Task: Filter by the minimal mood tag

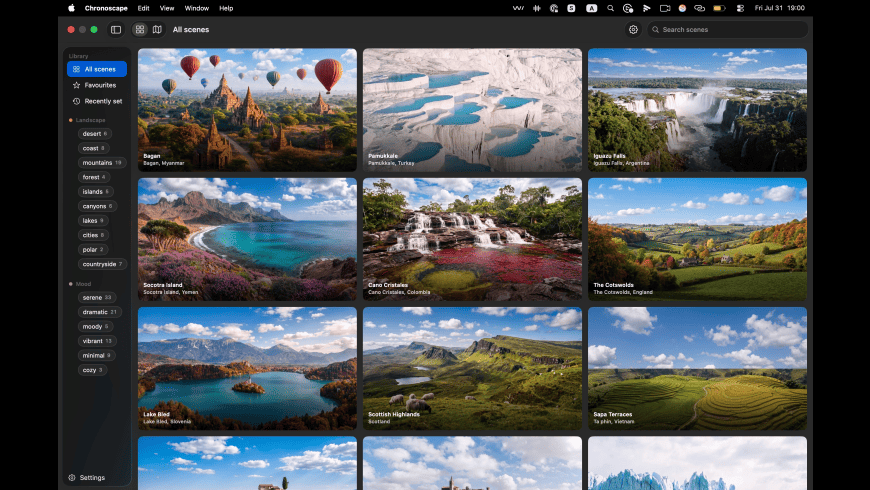Action: click(97, 355)
